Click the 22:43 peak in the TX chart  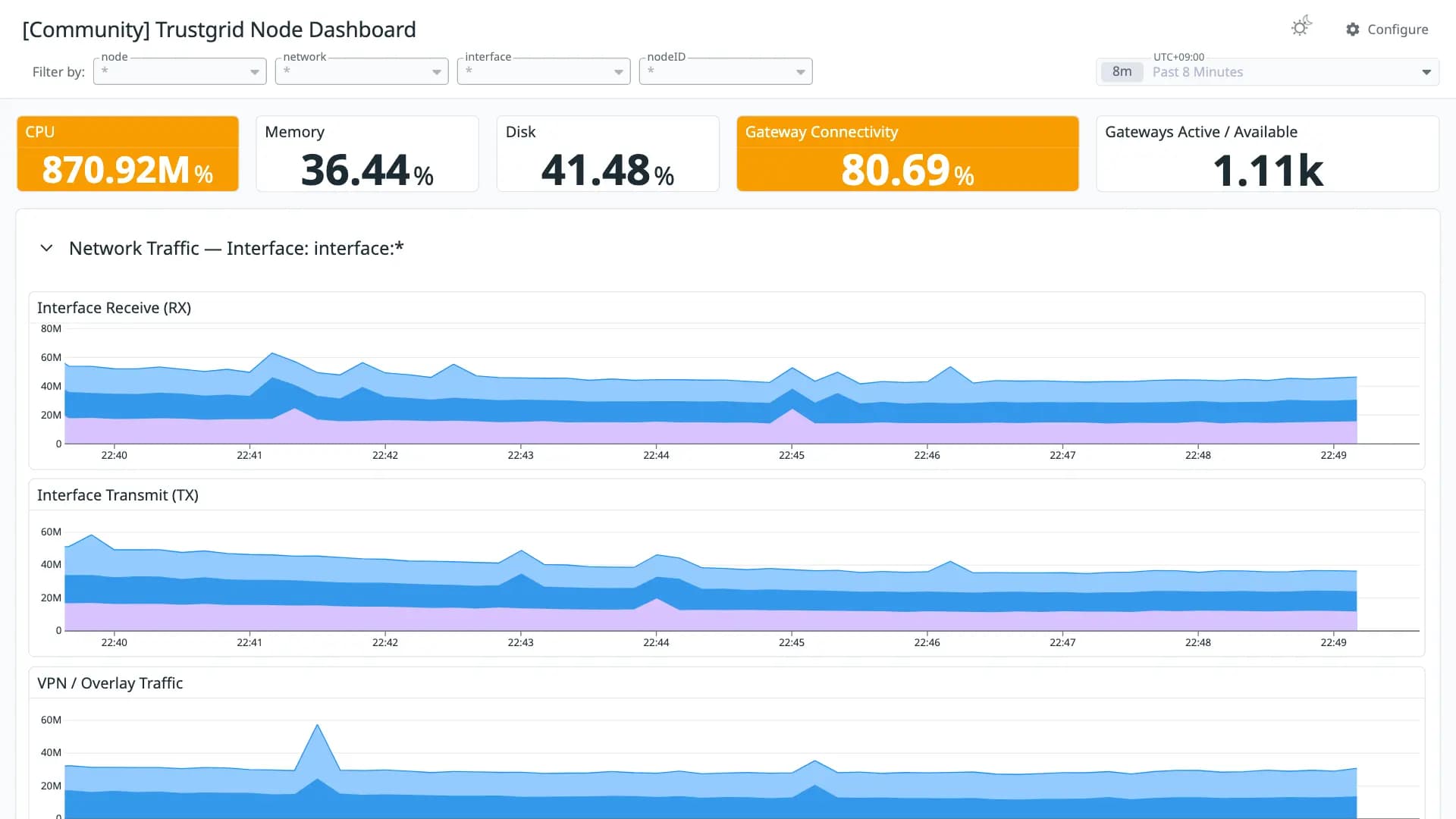tap(521, 551)
